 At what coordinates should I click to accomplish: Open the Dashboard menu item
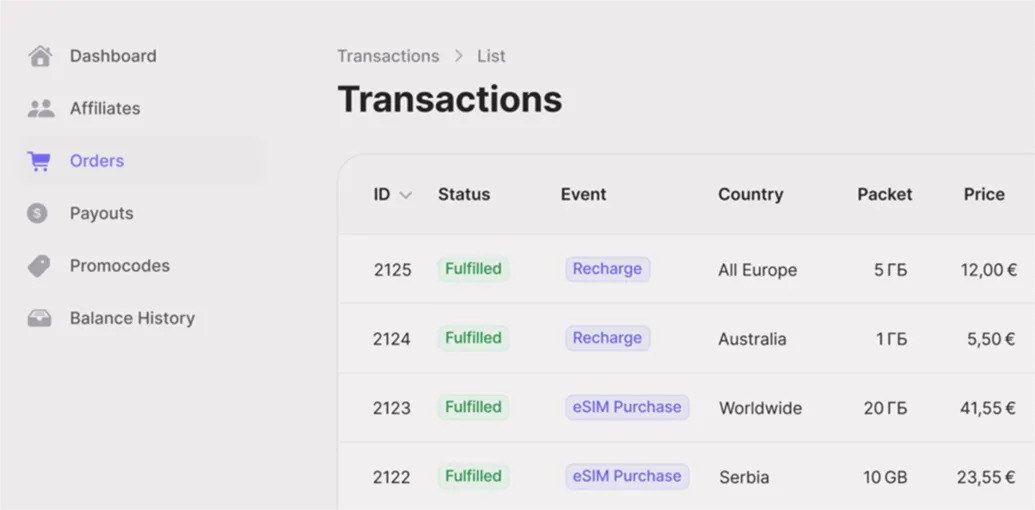(x=113, y=56)
